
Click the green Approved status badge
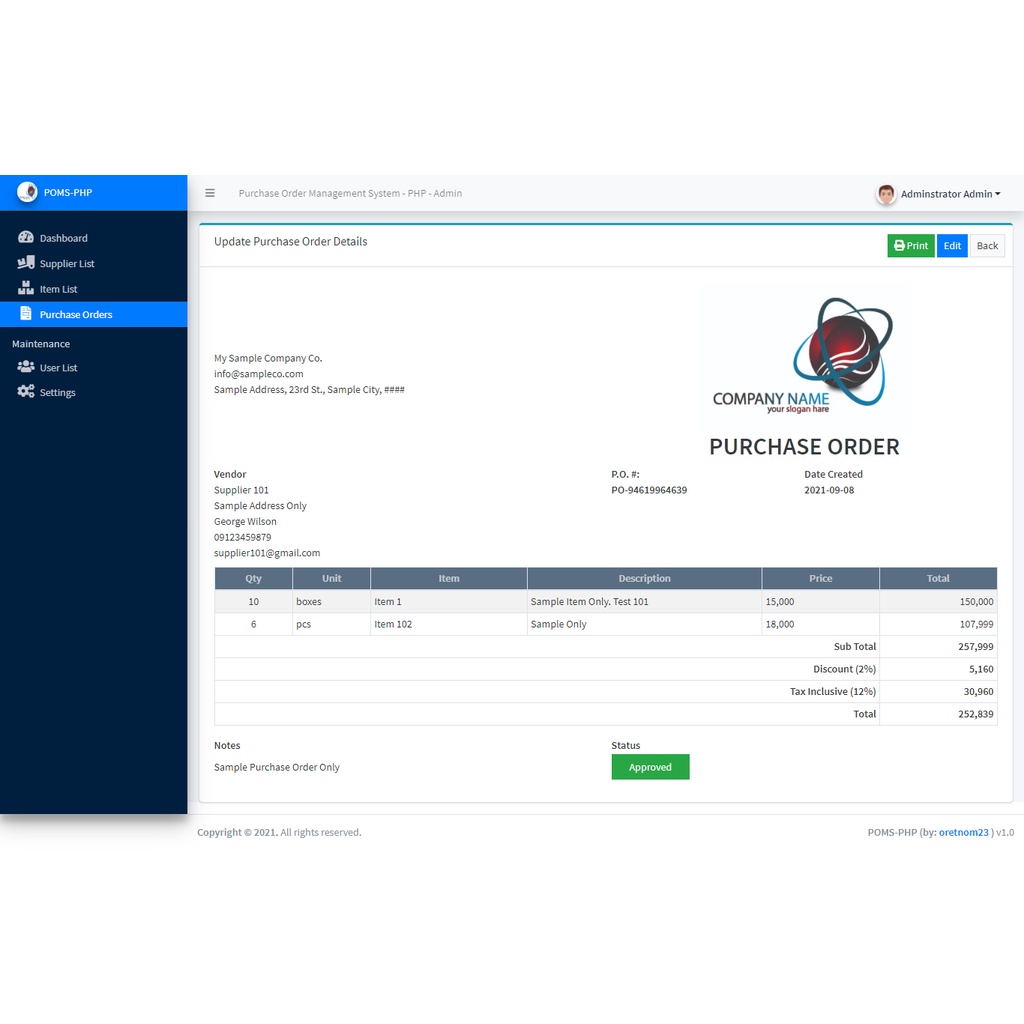click(650, 767)
